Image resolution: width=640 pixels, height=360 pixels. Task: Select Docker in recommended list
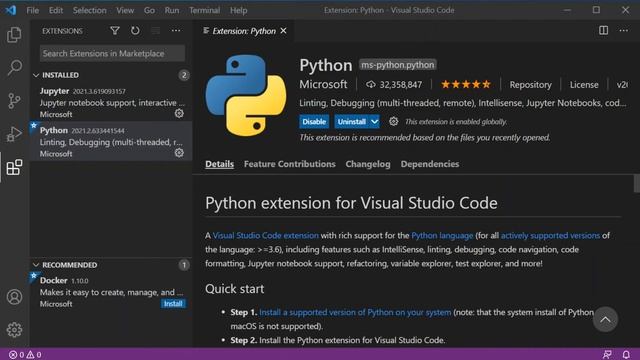[x=111, y=292]
